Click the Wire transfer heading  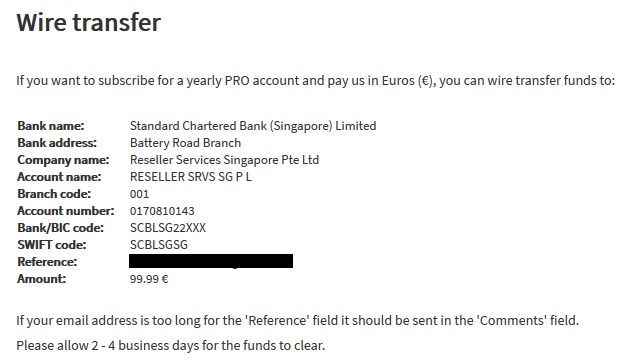click(x=88, y=22)
